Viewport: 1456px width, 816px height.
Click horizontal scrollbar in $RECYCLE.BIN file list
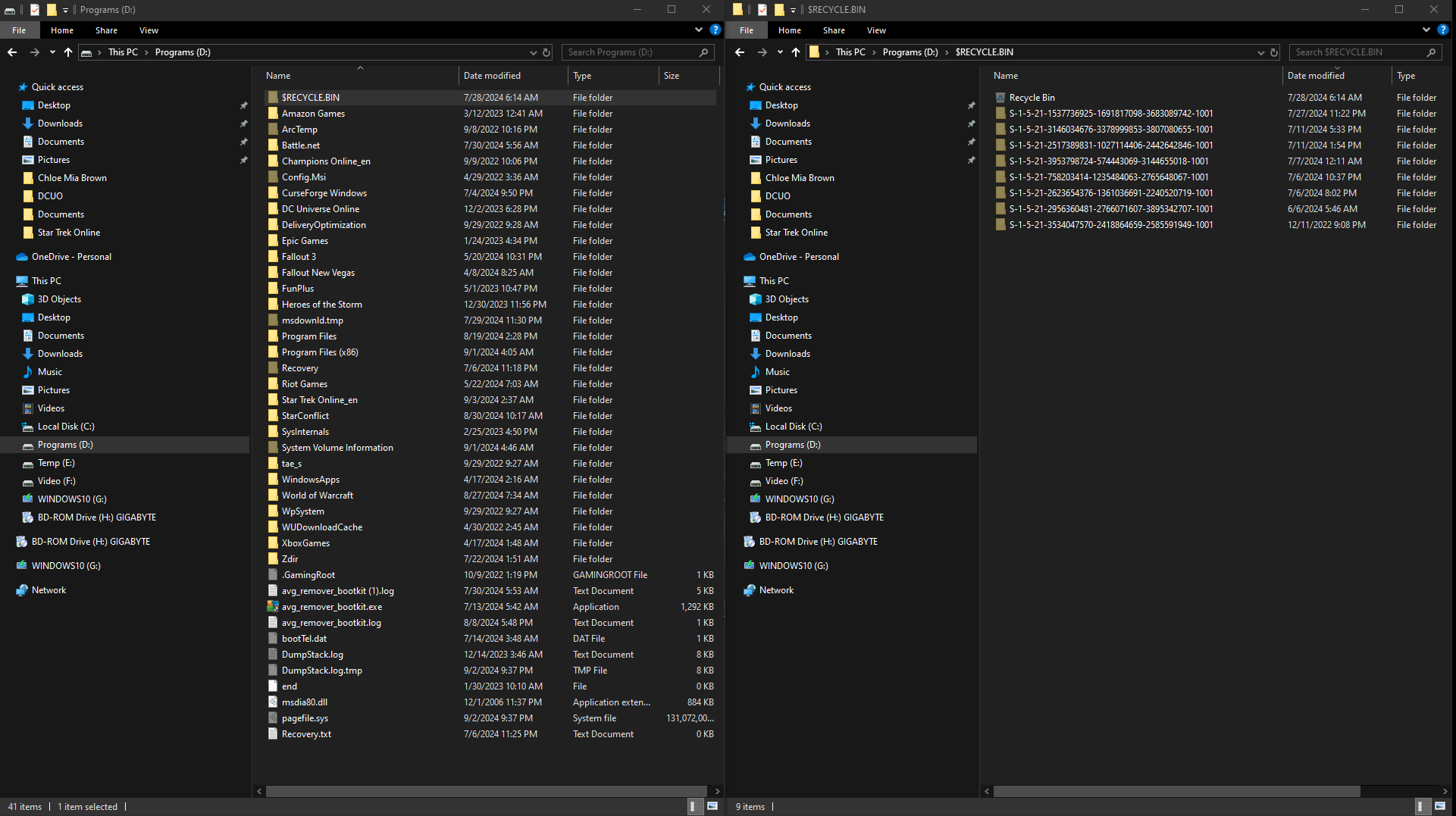coord(1176,791)
